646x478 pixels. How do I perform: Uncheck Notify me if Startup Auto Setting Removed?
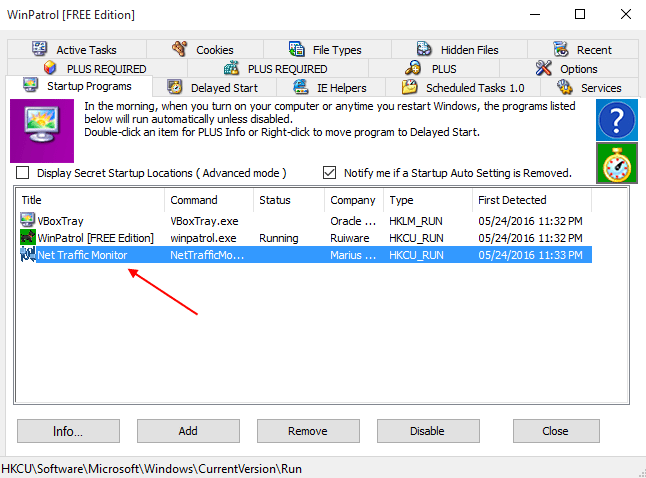[330, 173]
